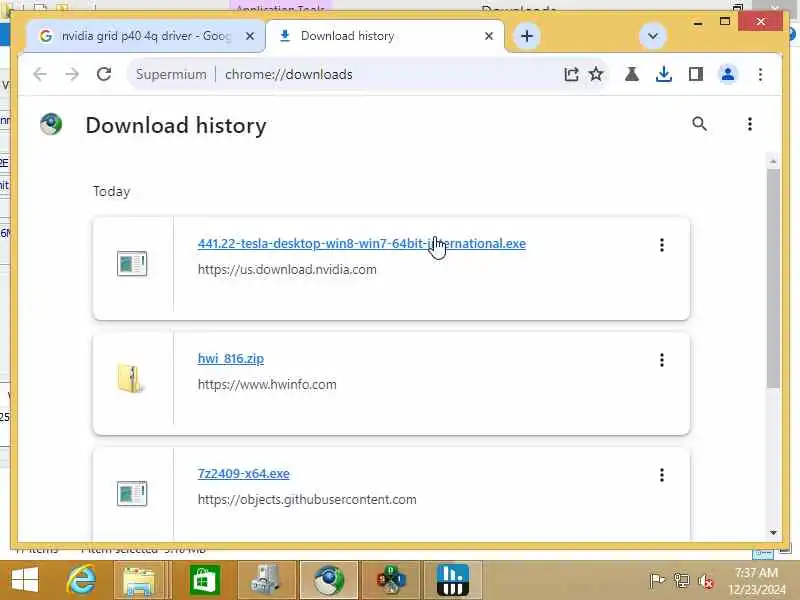Open the Download history more actions menu
Viewport: 800px width, 600px height.
click(749, 124)
